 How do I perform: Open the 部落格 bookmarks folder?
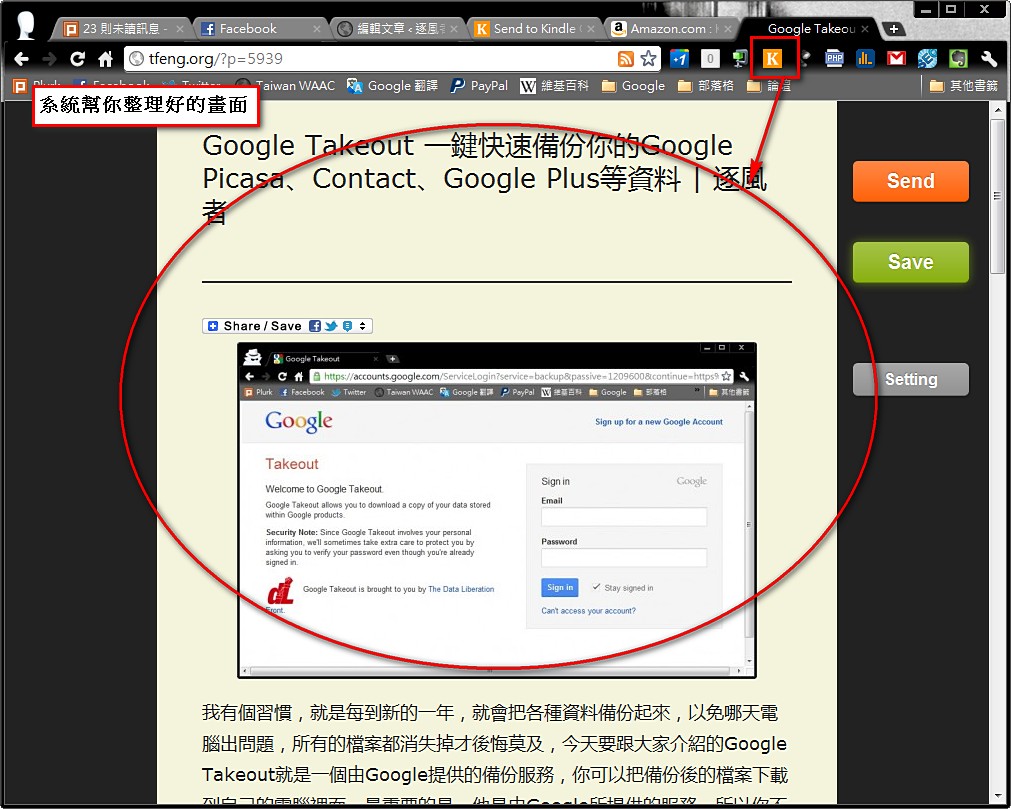click(x=705, y=86)
